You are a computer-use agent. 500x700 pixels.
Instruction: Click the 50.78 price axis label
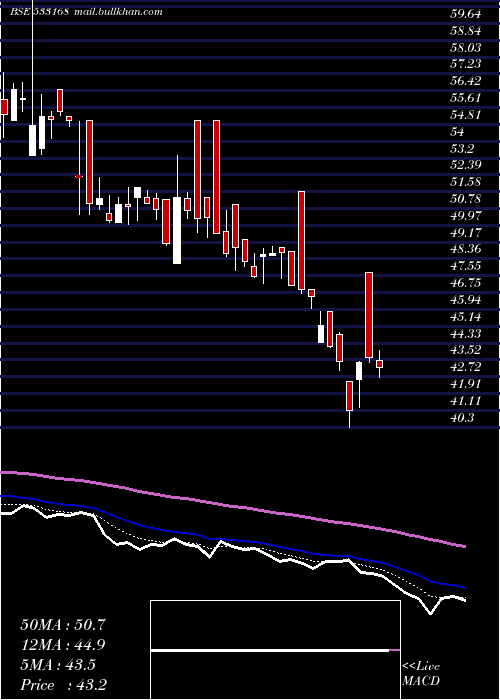point(466,199)
